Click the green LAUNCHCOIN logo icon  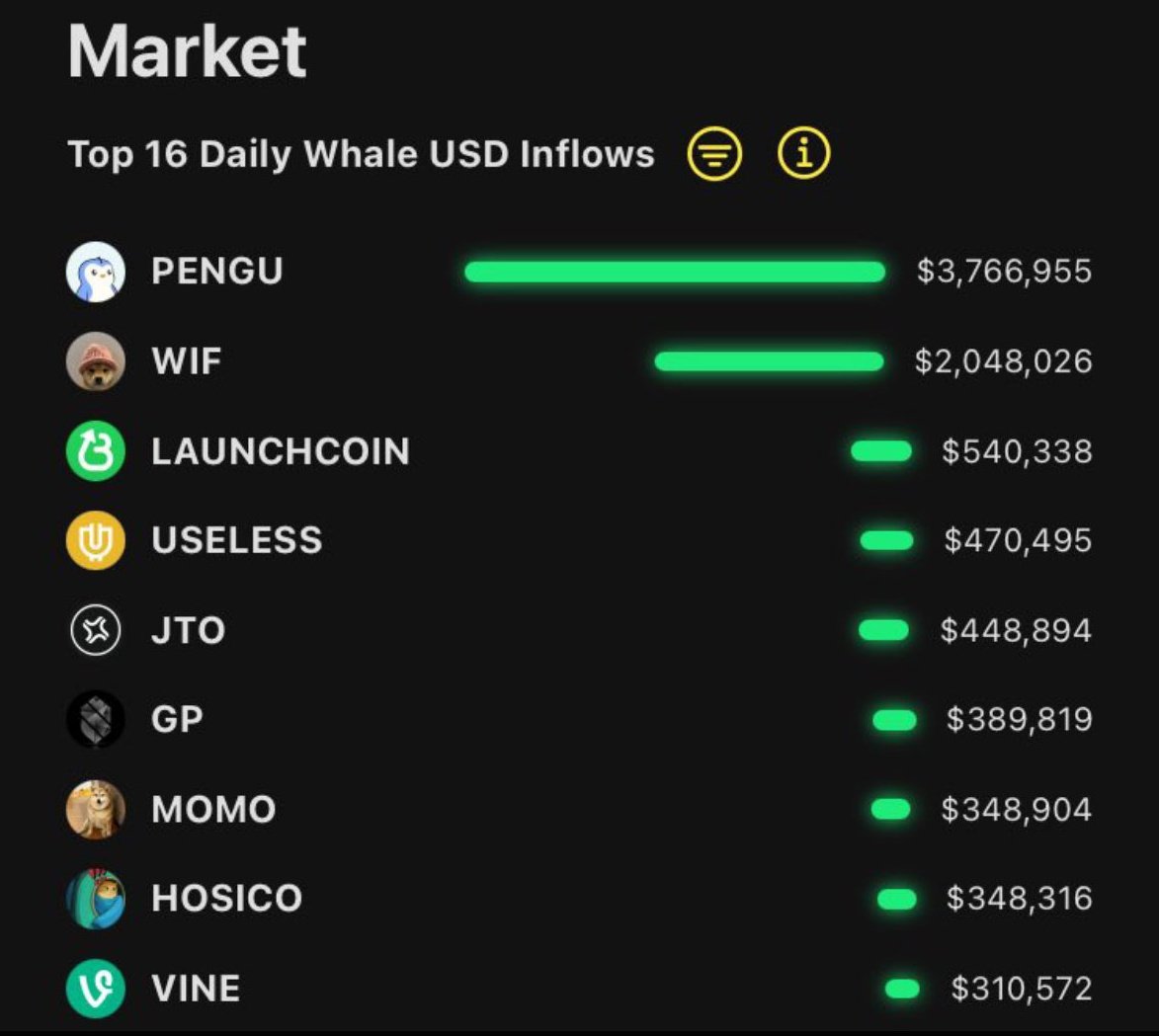pos(96,450)
